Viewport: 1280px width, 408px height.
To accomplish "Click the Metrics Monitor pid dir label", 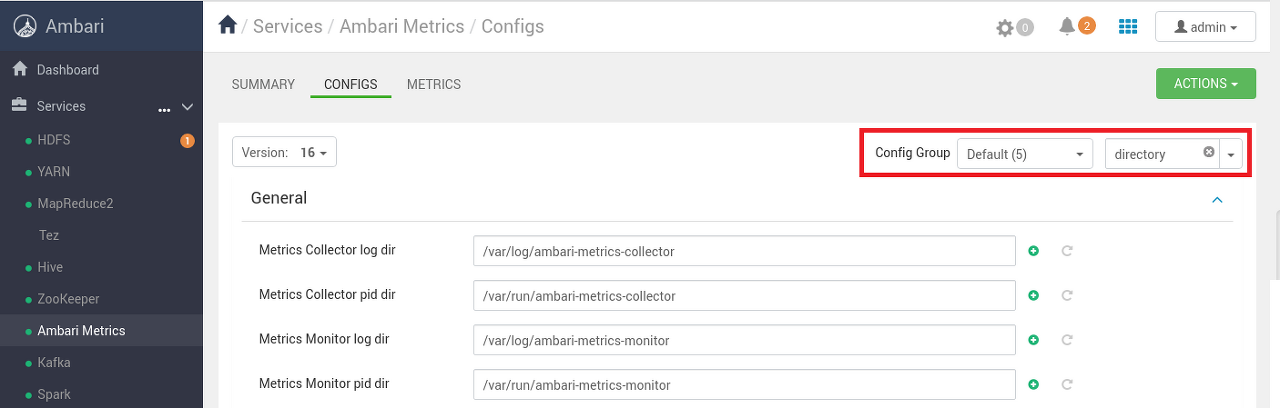I will [324, 383].
